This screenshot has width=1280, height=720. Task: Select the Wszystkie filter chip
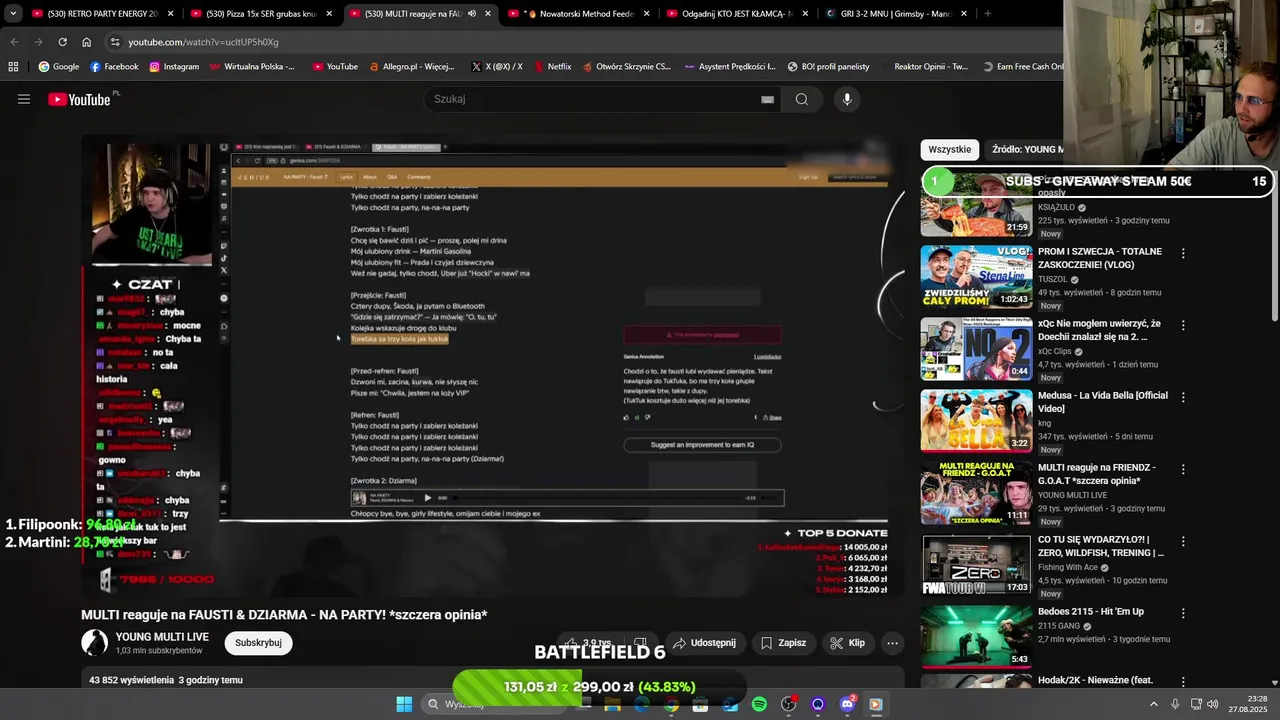[x=949, y=149]
